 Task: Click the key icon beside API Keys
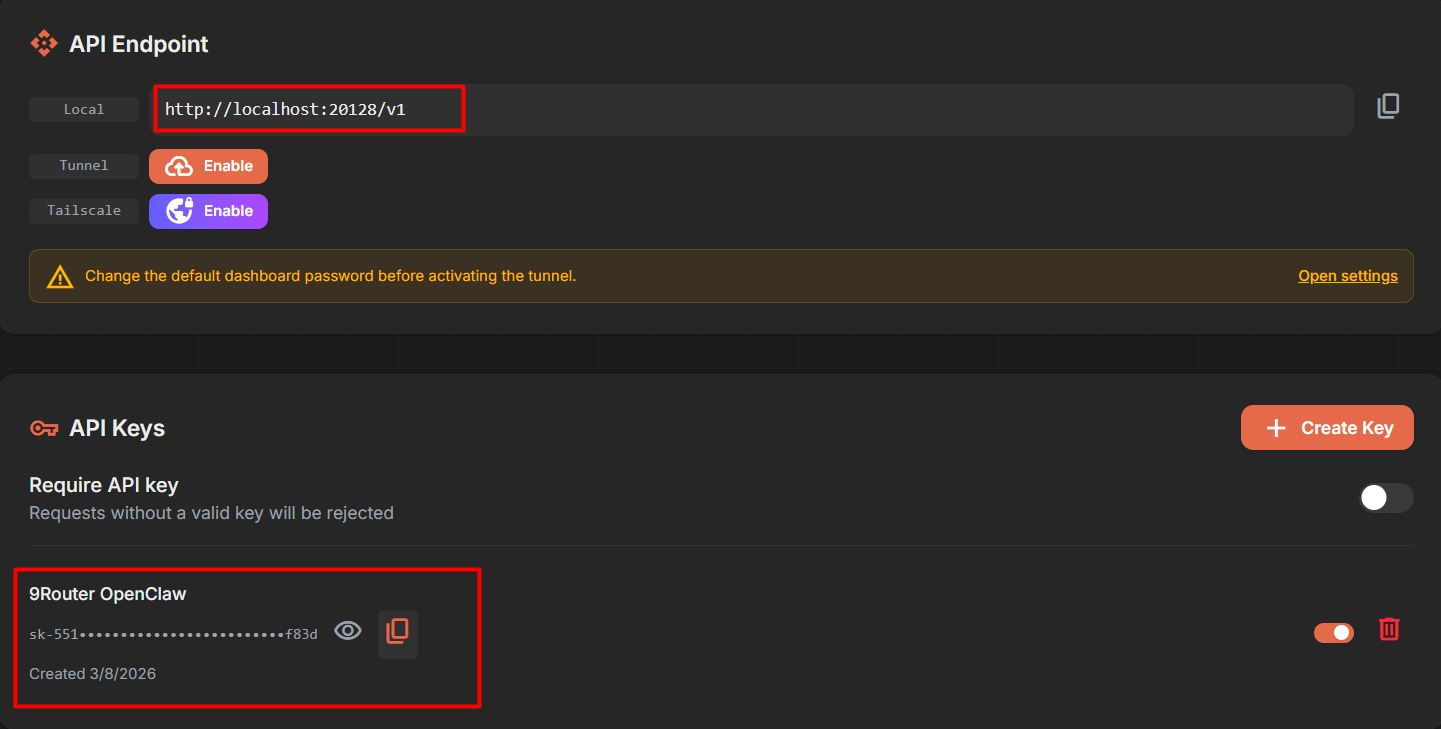[x=44, y=428]
